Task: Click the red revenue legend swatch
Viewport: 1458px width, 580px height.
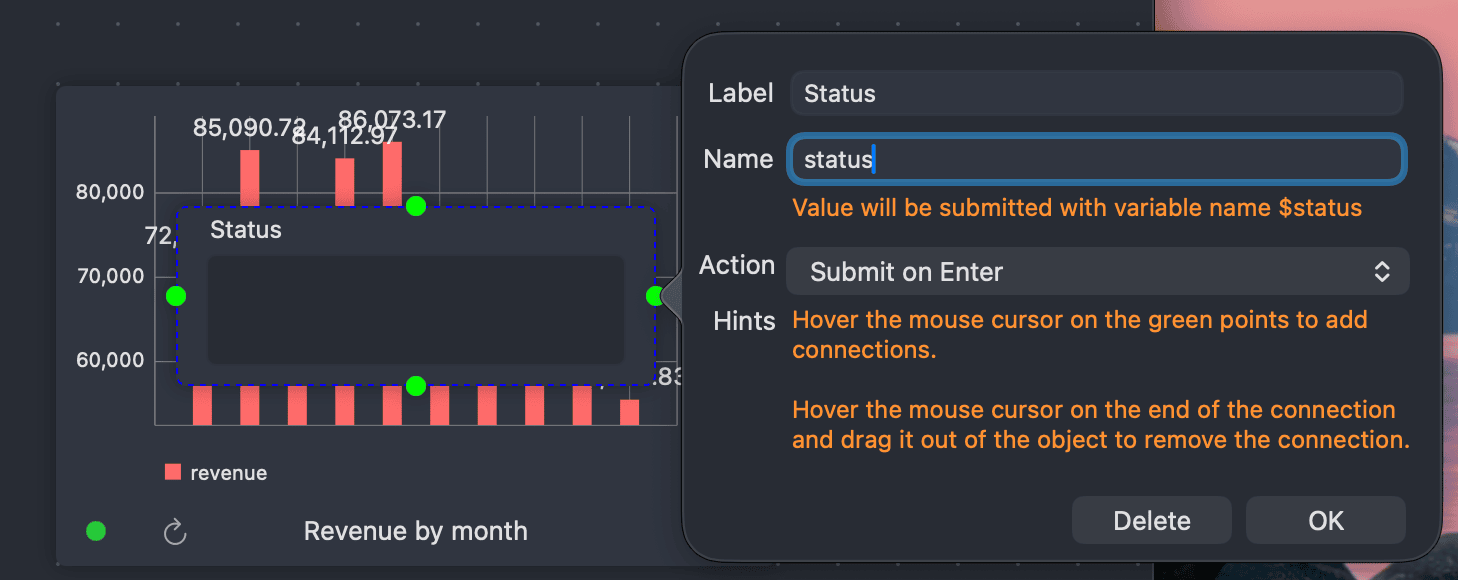Action: 173,472
